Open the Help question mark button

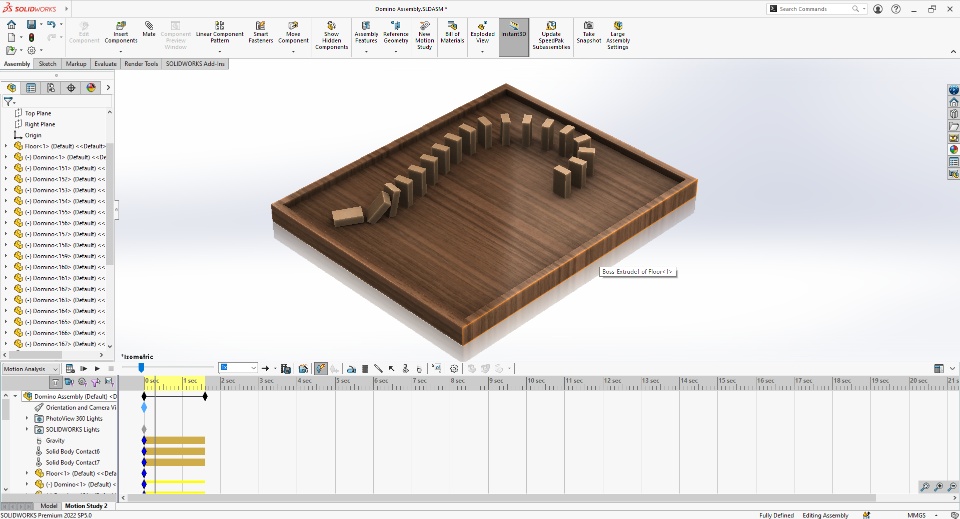tap(896, 9)
